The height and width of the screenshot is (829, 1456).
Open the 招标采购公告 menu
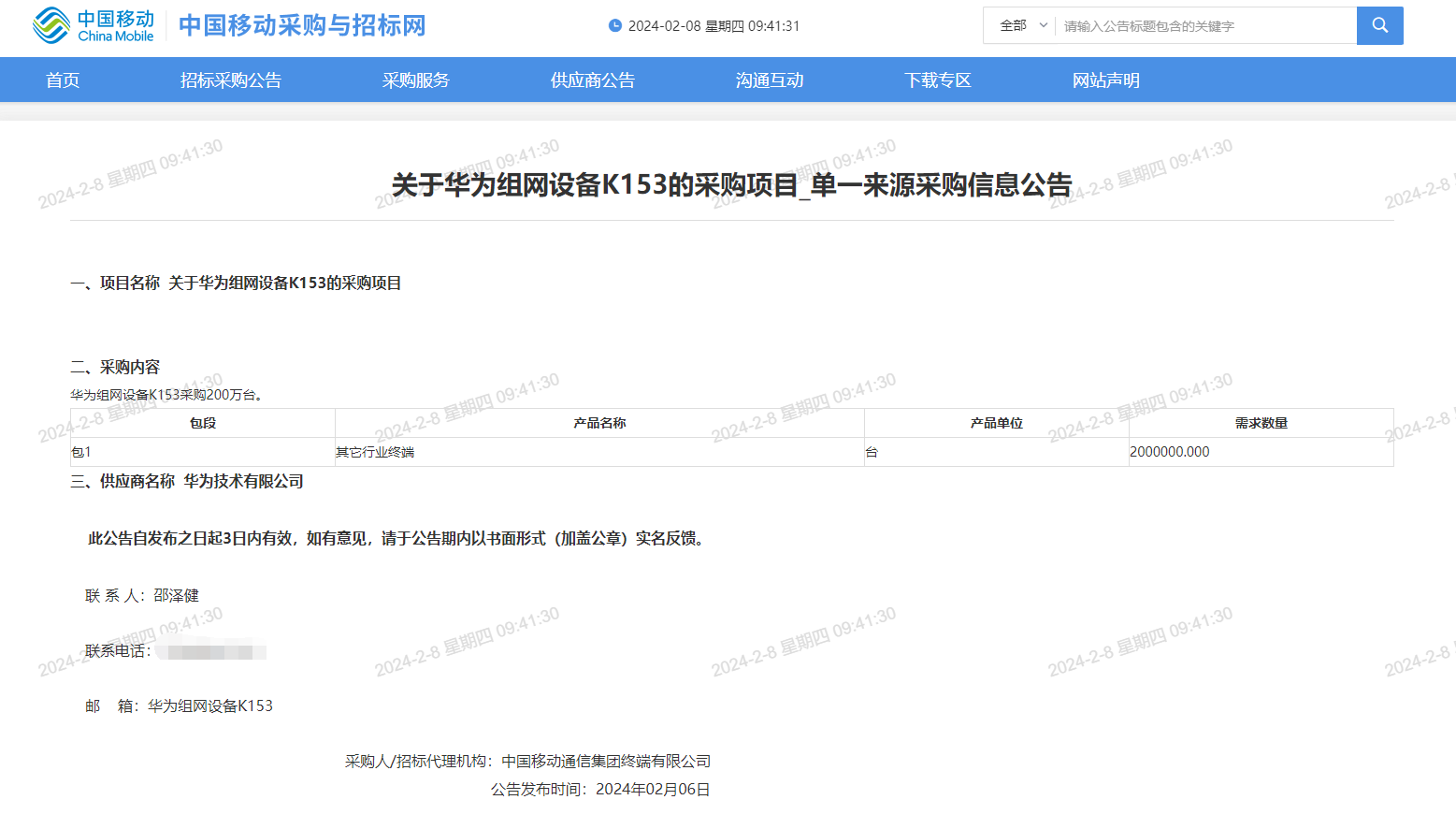click(231, 80)
